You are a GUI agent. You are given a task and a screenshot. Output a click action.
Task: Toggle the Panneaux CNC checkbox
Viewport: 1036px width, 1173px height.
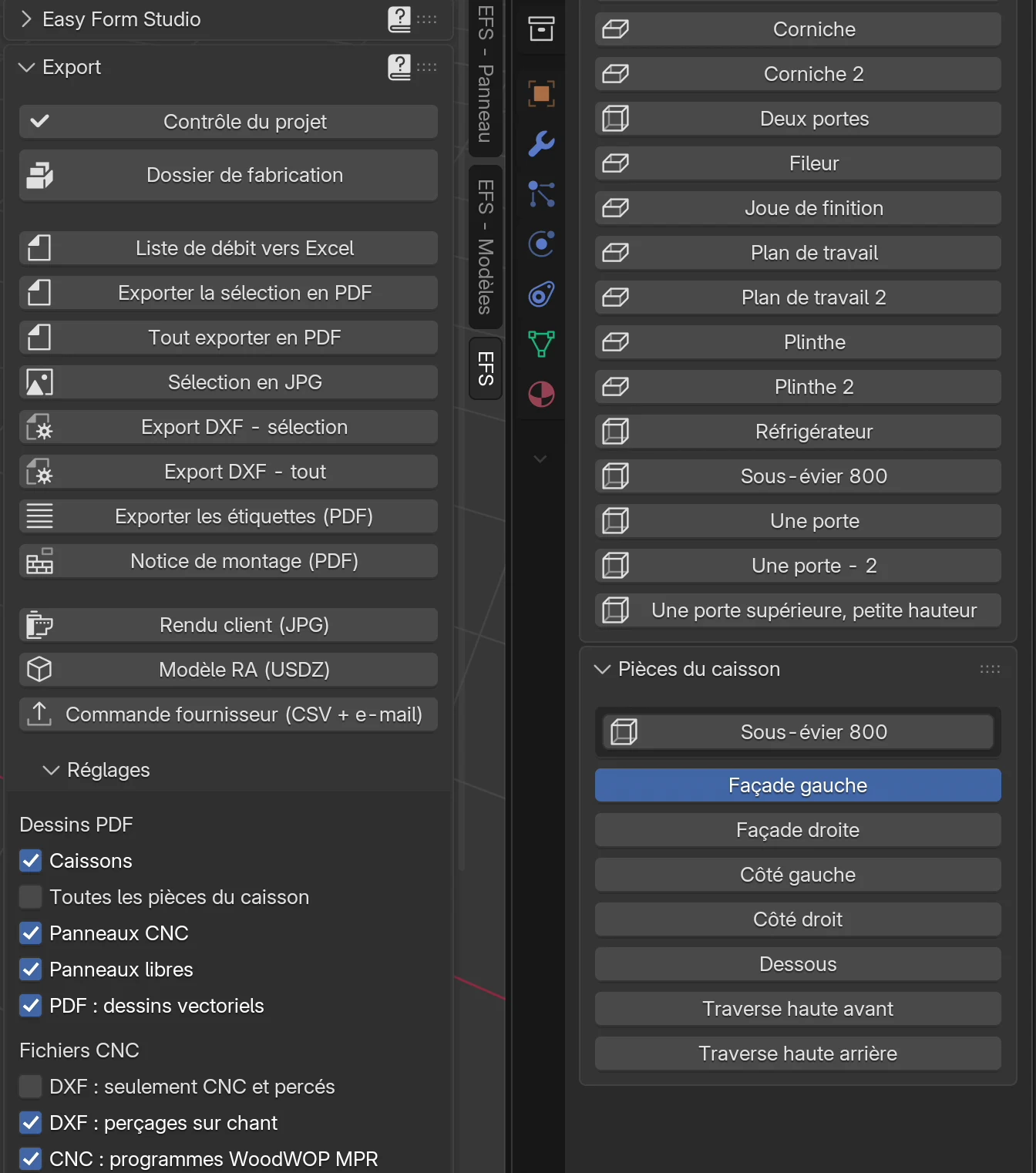coord(31,933)
